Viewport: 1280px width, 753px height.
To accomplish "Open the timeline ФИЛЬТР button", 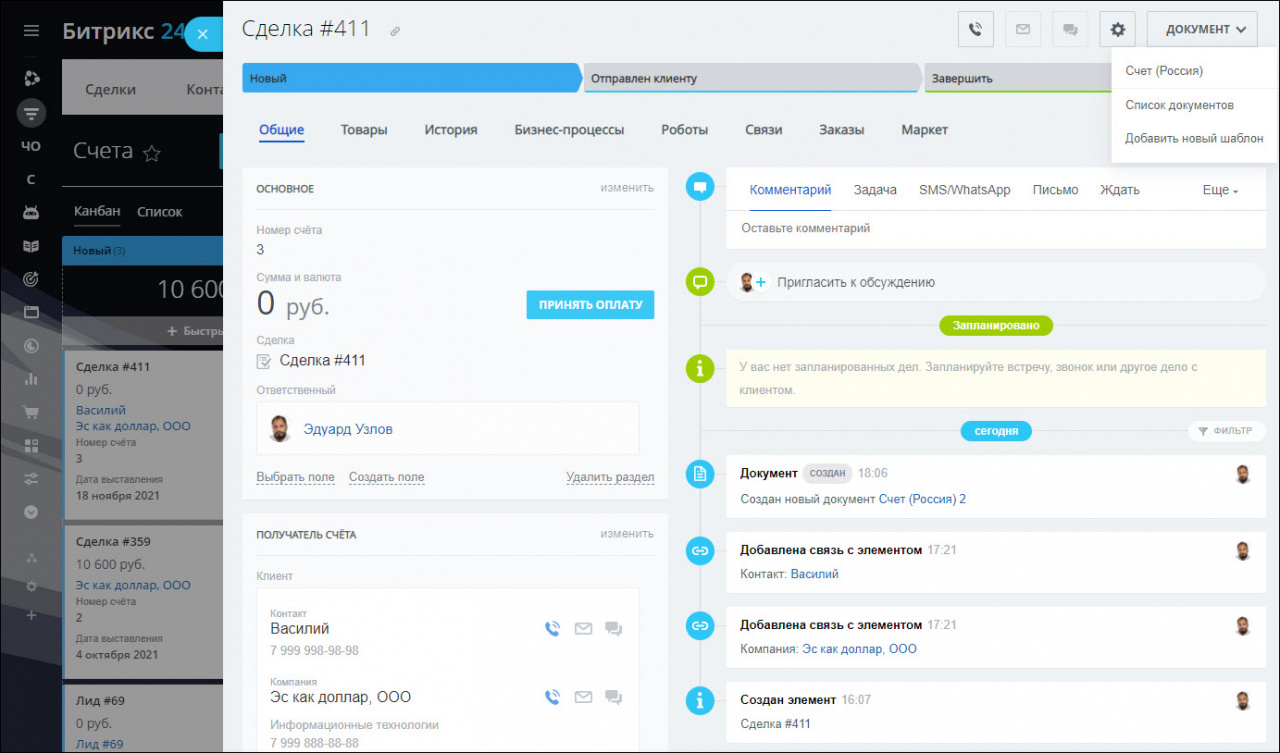I will coord(1227,431).
